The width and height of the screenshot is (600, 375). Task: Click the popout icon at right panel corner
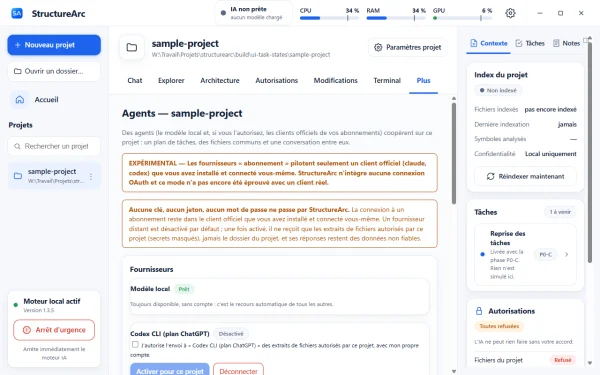point(586,40)
